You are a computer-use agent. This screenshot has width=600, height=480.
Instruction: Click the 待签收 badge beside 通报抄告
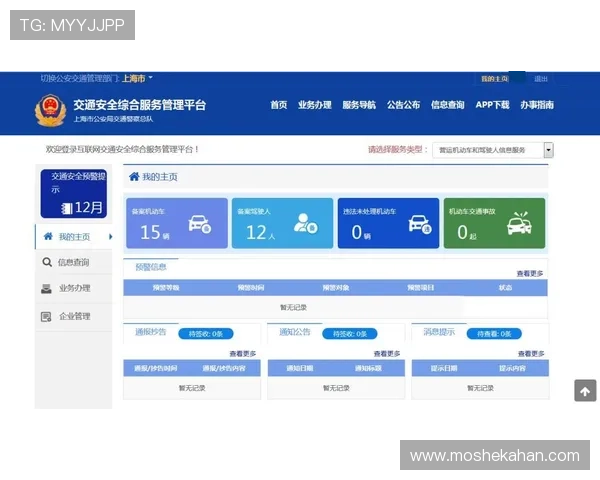(x=206, y=334)
